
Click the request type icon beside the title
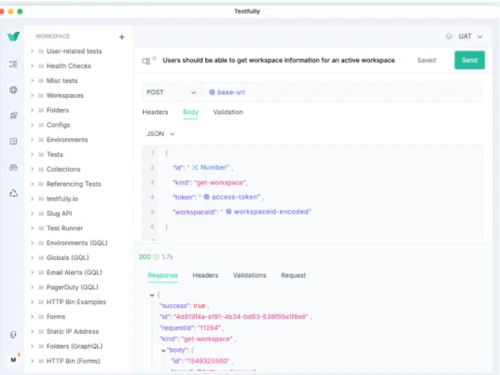point(146,61)
